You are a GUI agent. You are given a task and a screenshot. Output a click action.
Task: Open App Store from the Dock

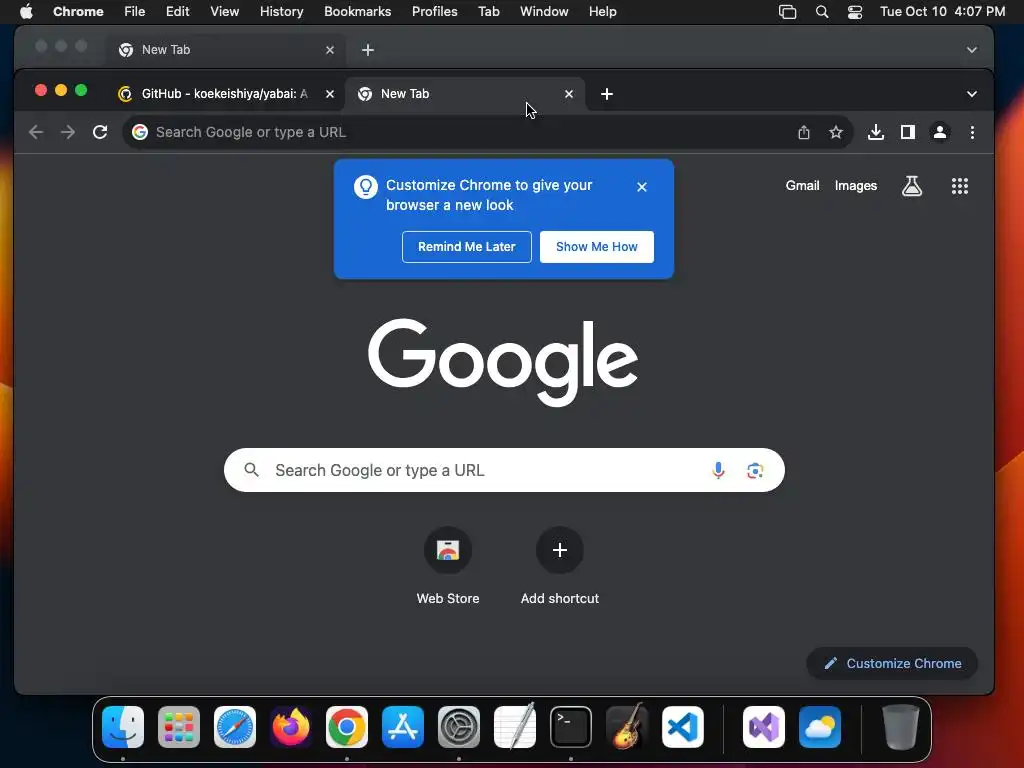click(403, 727)
